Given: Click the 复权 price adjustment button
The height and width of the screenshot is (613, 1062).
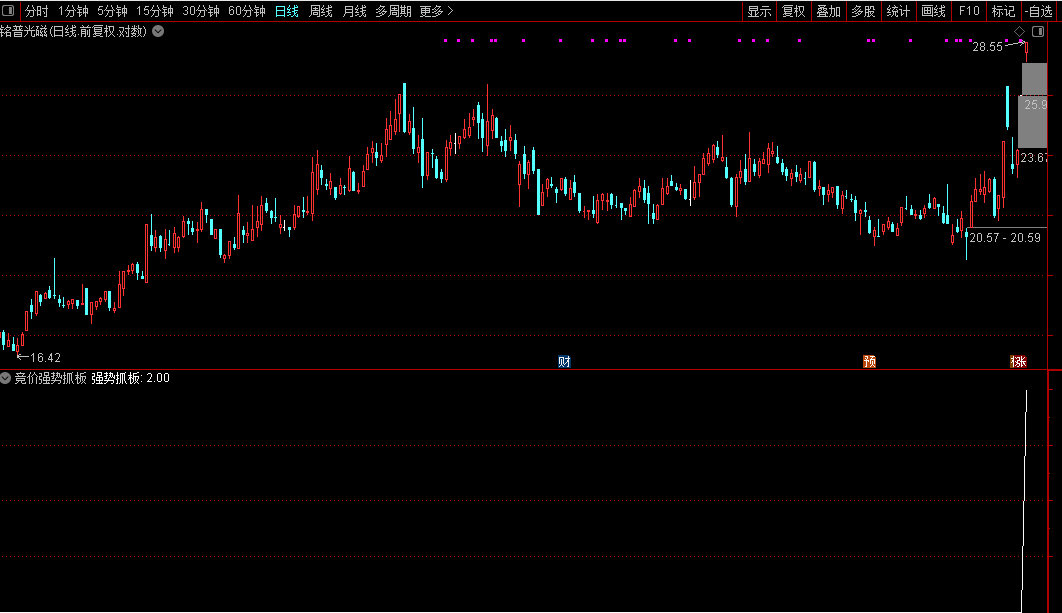Looking at the screenshot, I should pyautogui.click(x=793, y=11).
